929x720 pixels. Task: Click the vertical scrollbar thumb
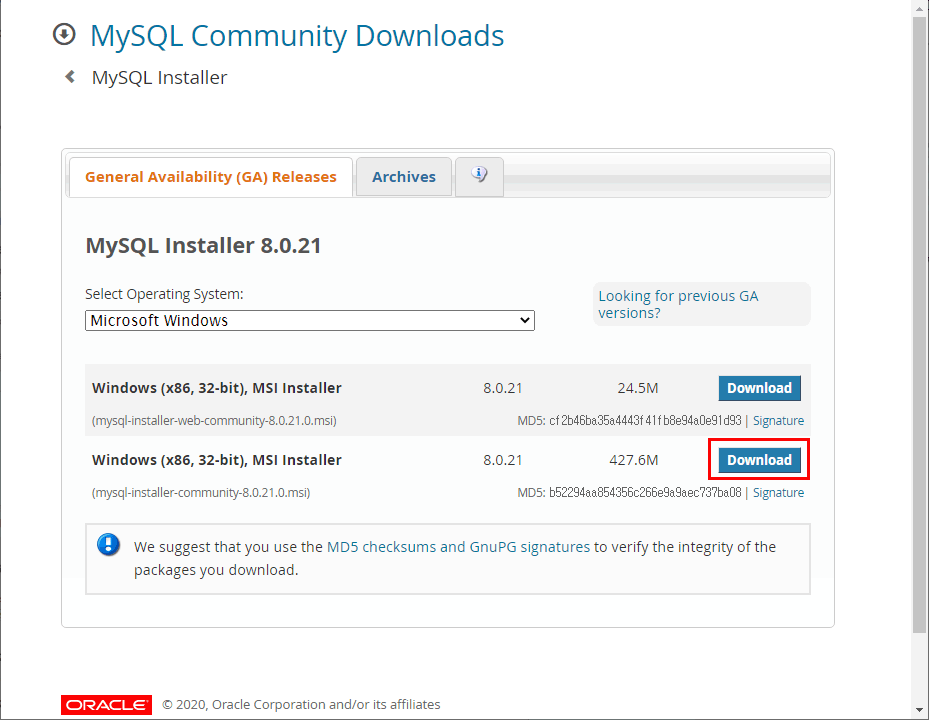tap(920, 323)
